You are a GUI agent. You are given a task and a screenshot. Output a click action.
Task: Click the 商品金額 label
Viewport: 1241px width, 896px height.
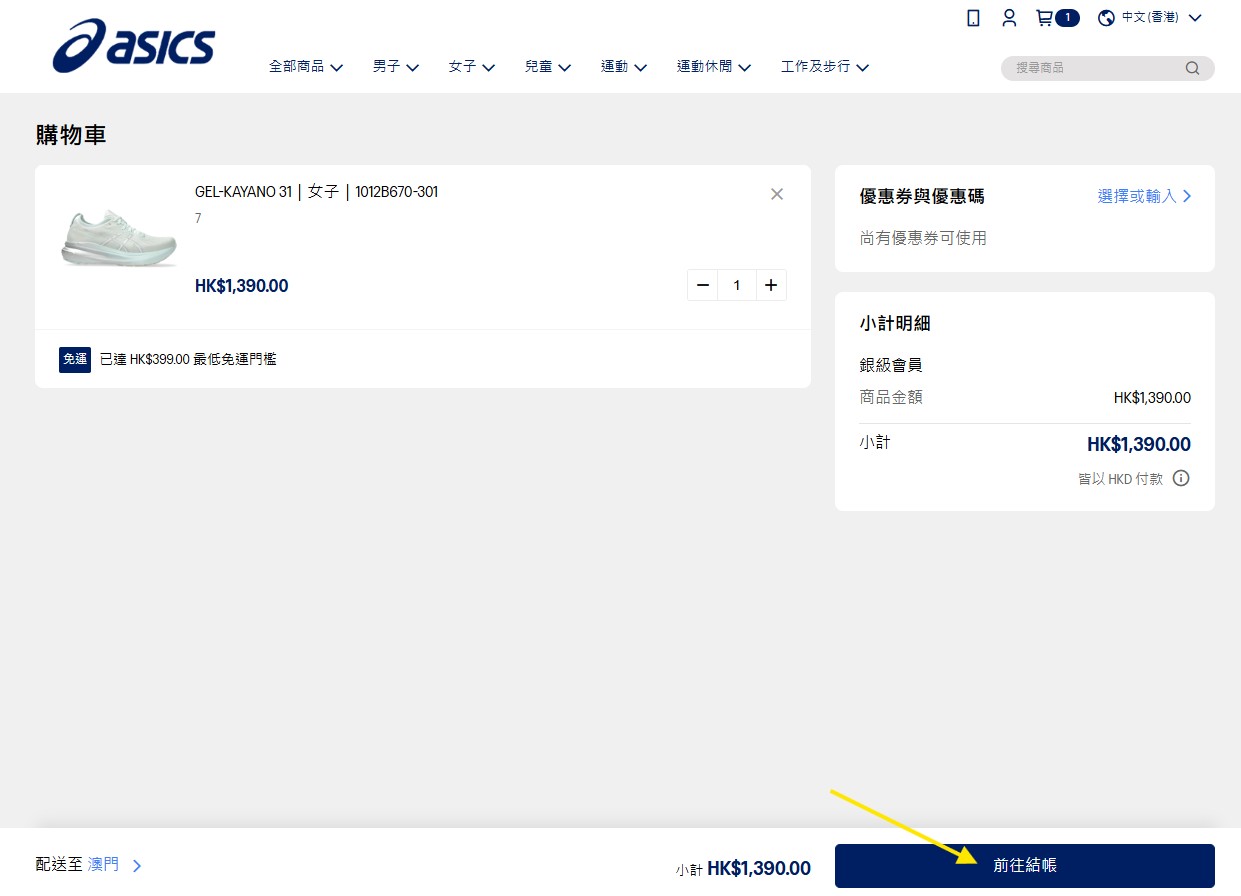tap(891, 397)
